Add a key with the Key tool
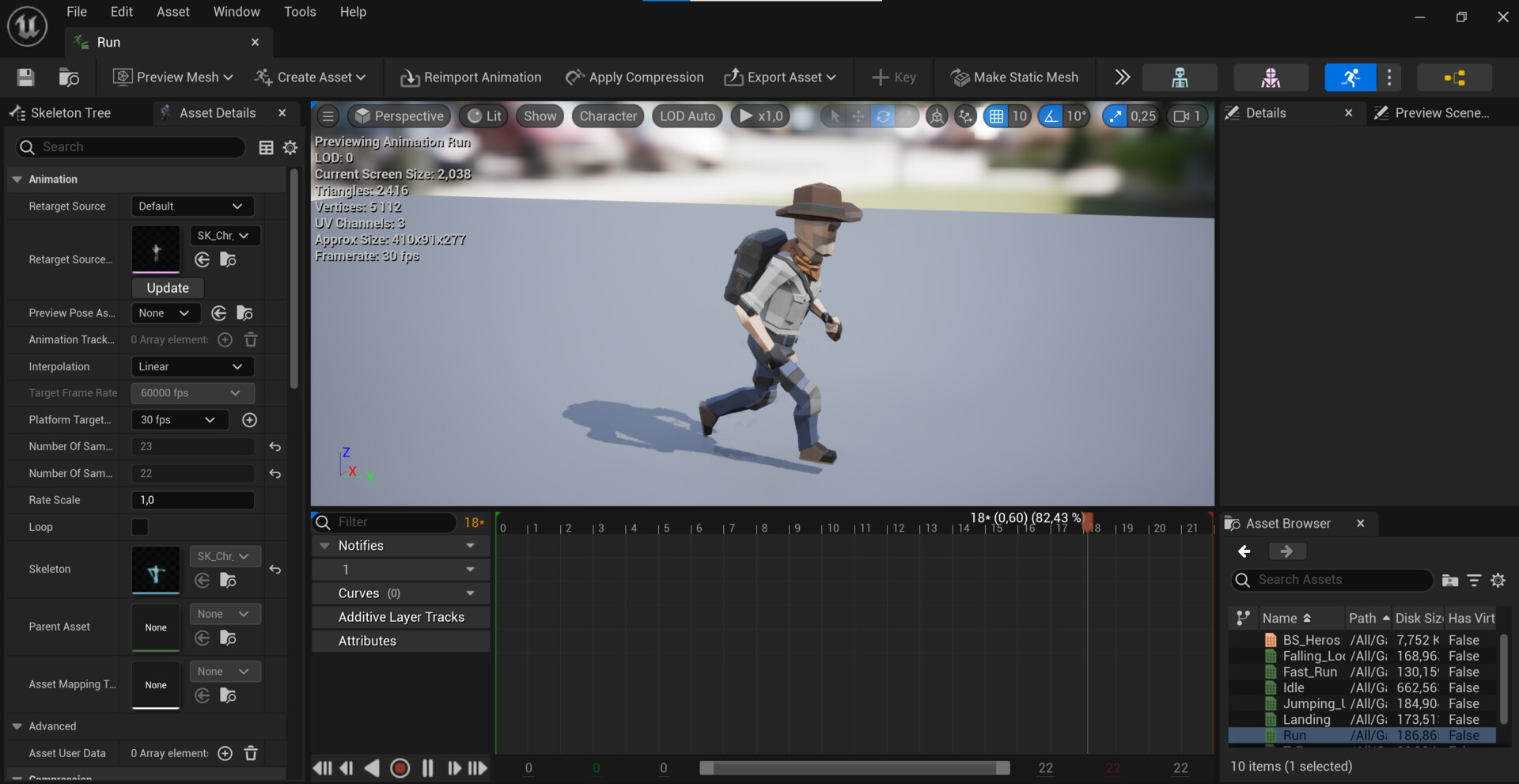1519x784 pixels. click(893, 77)
